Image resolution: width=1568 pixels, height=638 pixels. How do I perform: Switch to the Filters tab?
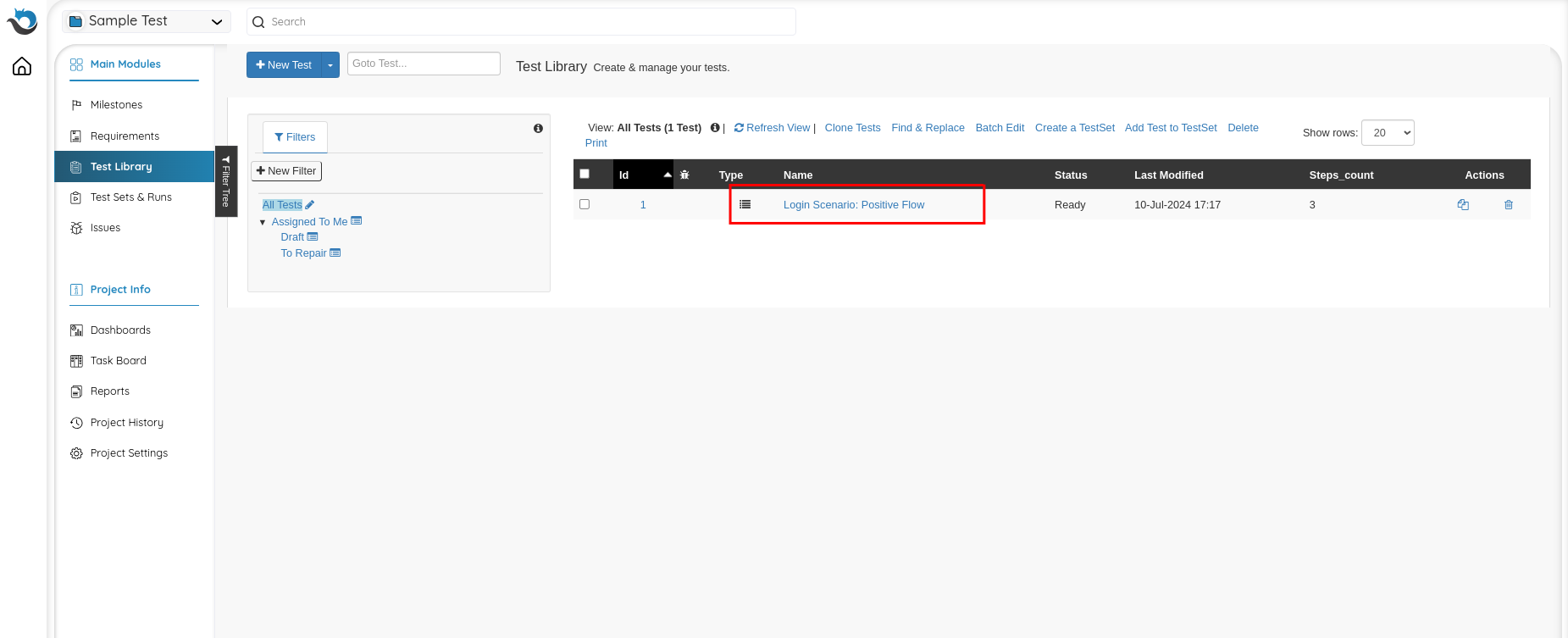point(295,136)
